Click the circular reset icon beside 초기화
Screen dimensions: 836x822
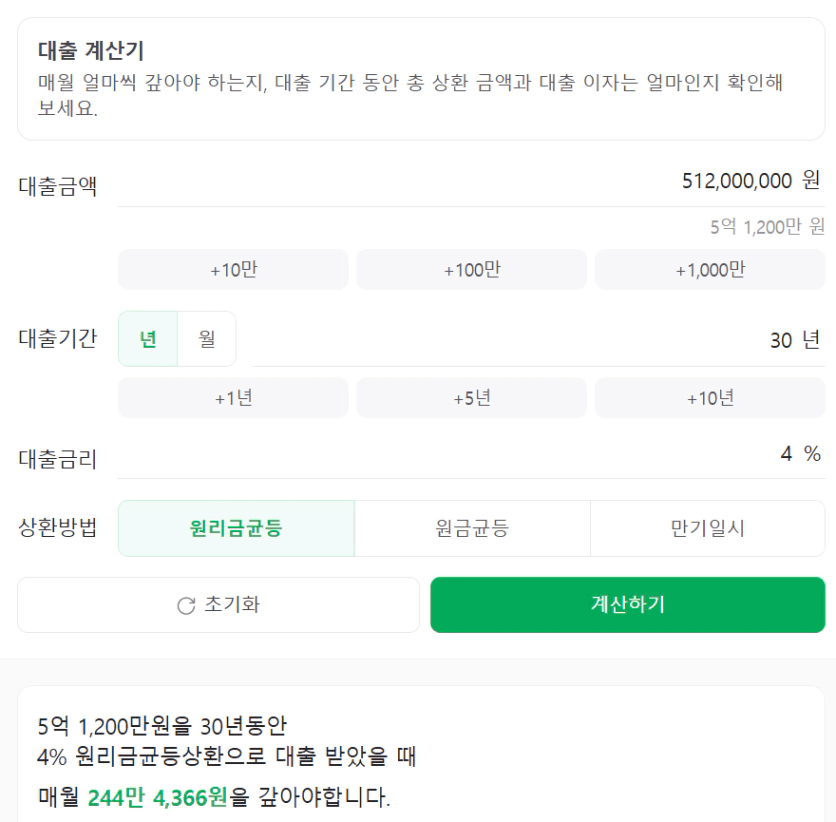click(x=186, y=606)
